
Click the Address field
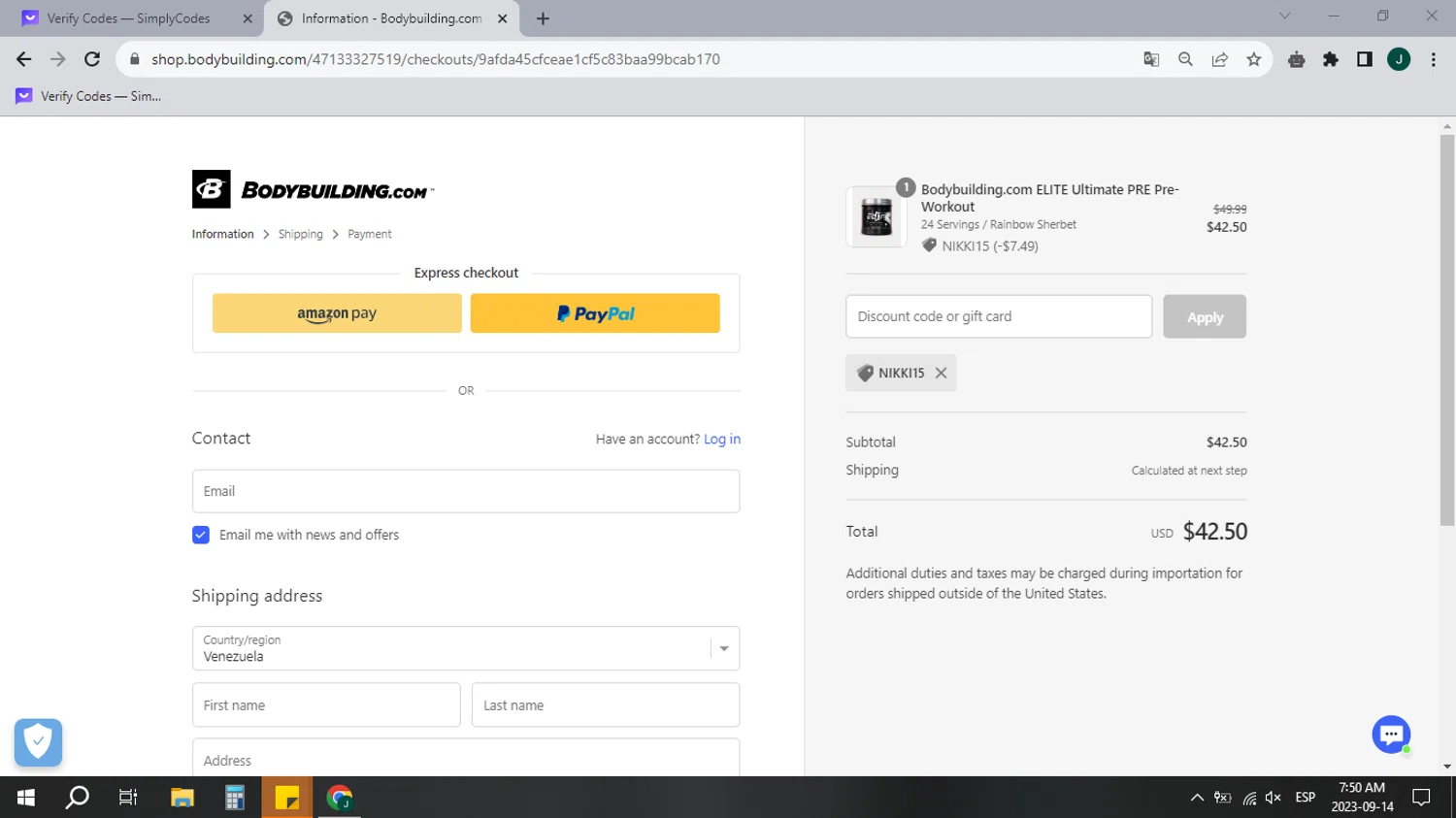pyautogui.click(x=466, y=758)
